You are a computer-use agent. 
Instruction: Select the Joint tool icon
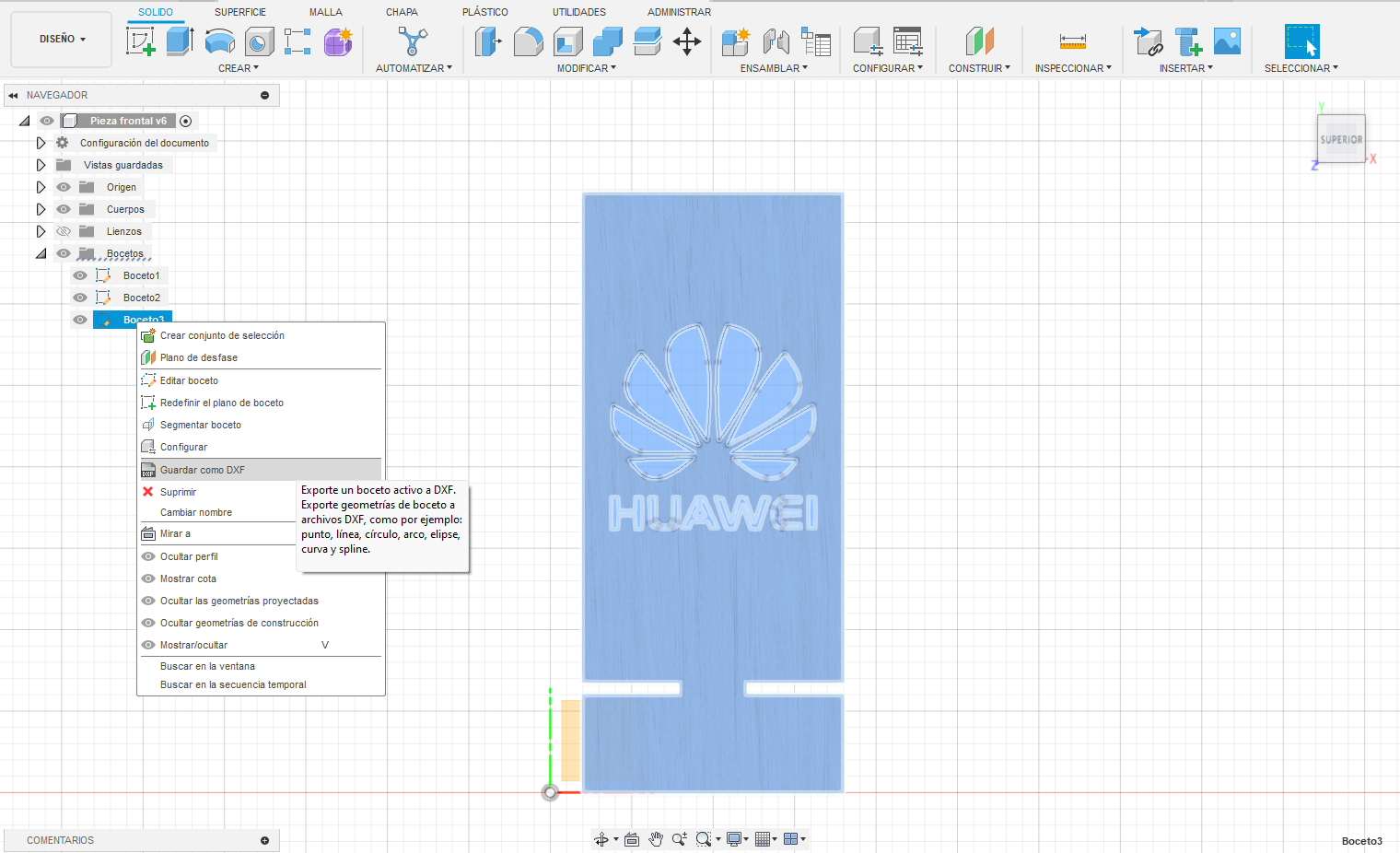tap(776, 41)
